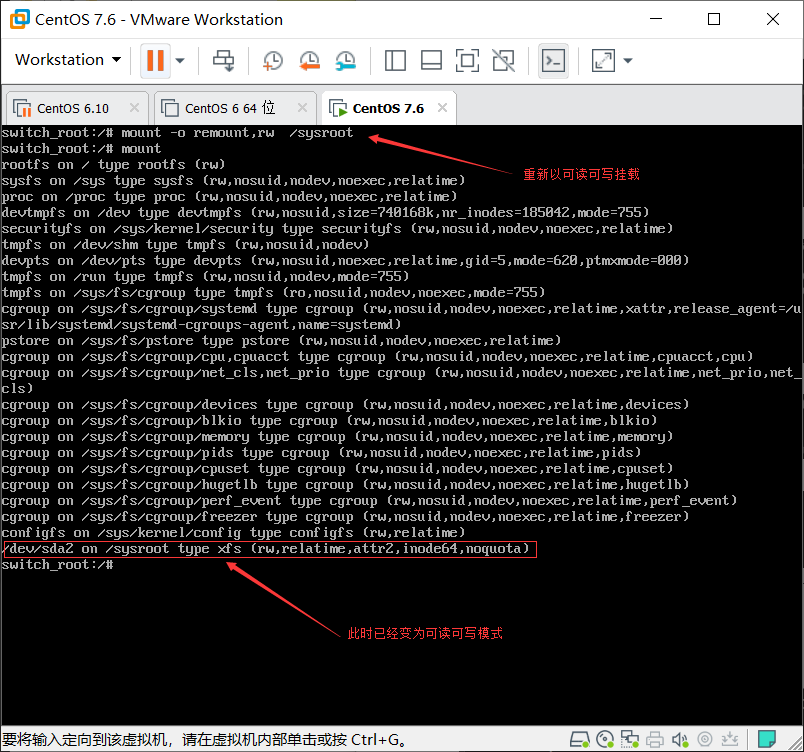The image size is (804, 752).
Task: Expand the power options arrow beside Pause
Action: pyautogui.click(x=179, y=60)
